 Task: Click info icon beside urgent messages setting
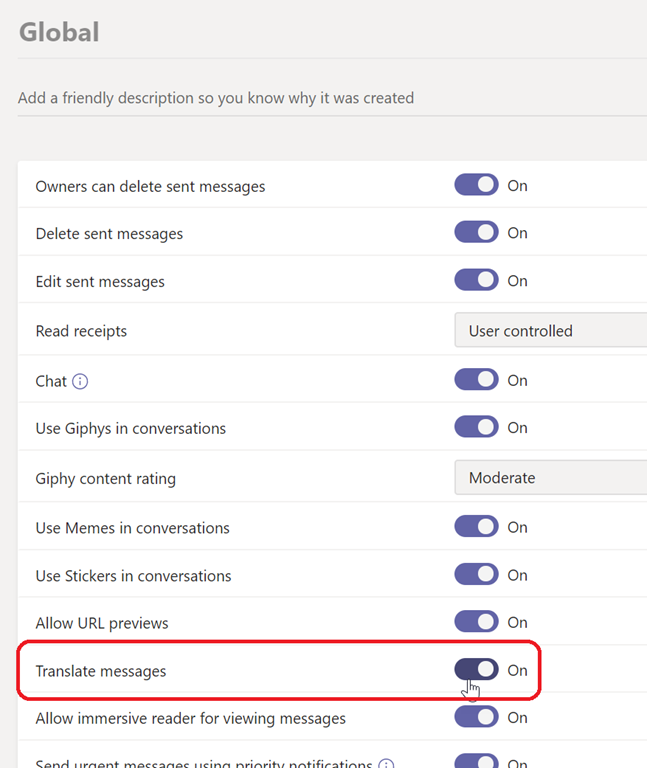(x=386, y=764)
